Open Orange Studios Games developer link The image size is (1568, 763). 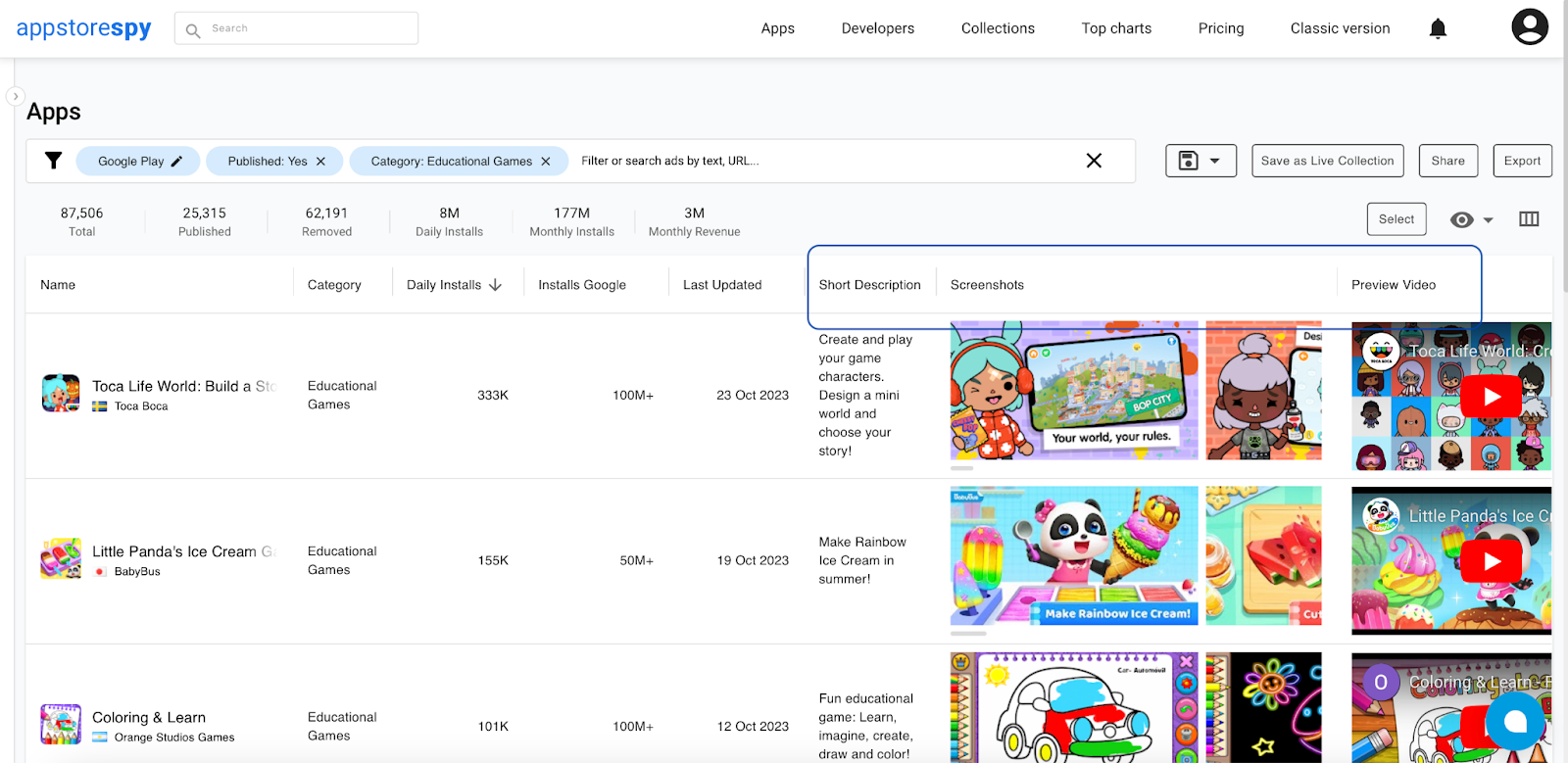click(174, 738)
